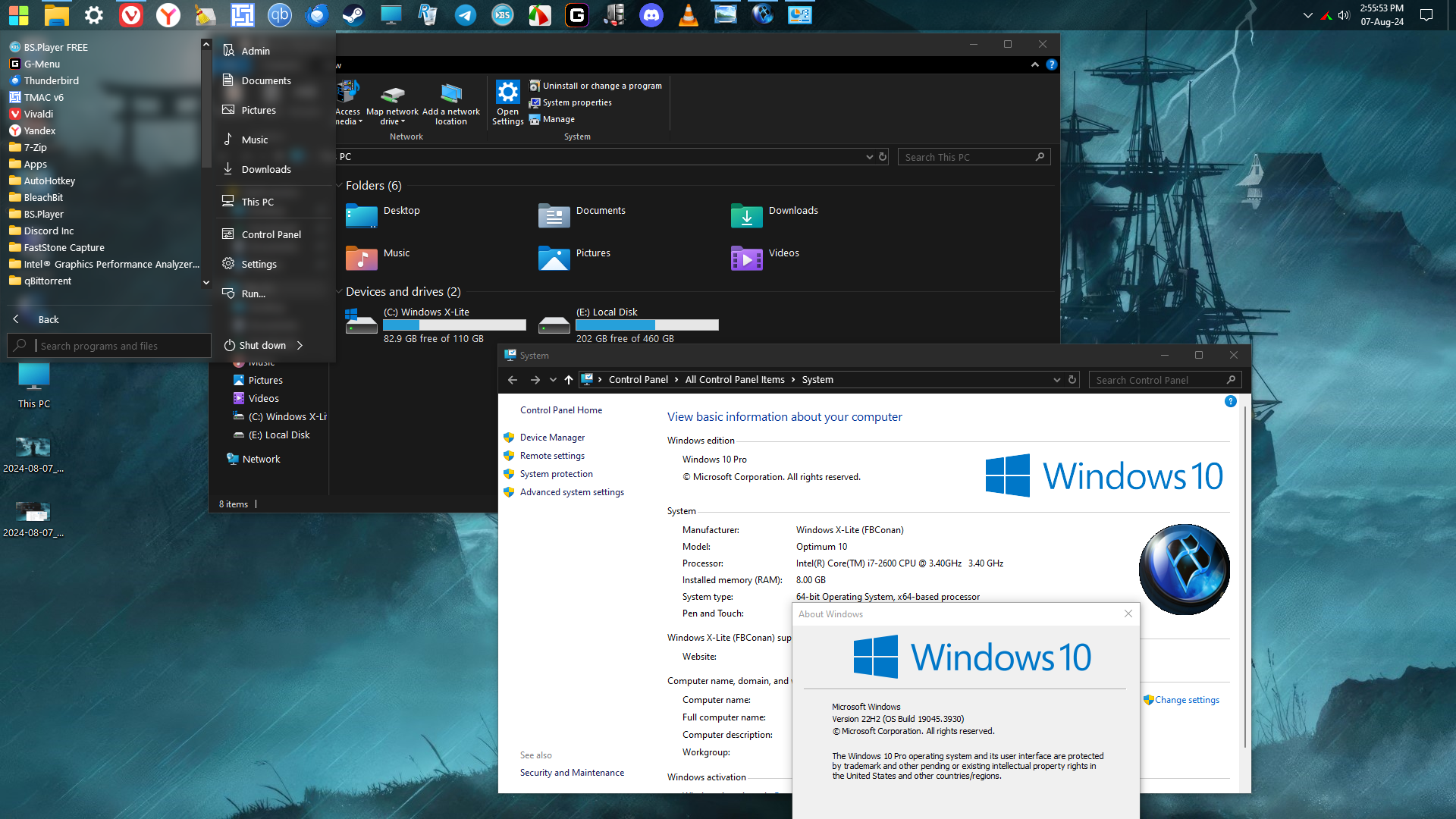
Task: Open Security and Maintenance link
Action: click(x=572, y=773)
